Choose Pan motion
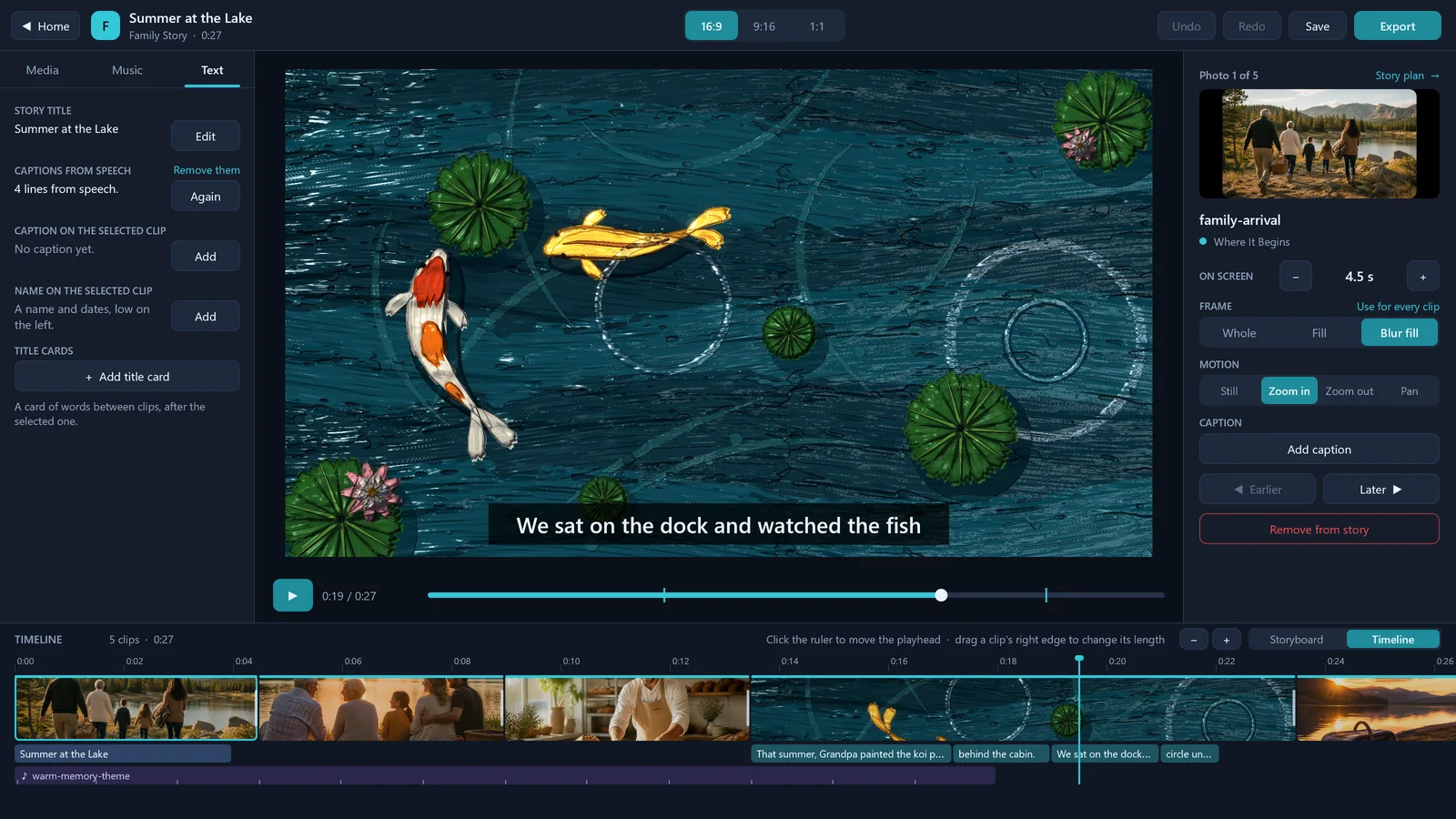This screenshot has height=819, width=1456. [x=1409, y=391]
